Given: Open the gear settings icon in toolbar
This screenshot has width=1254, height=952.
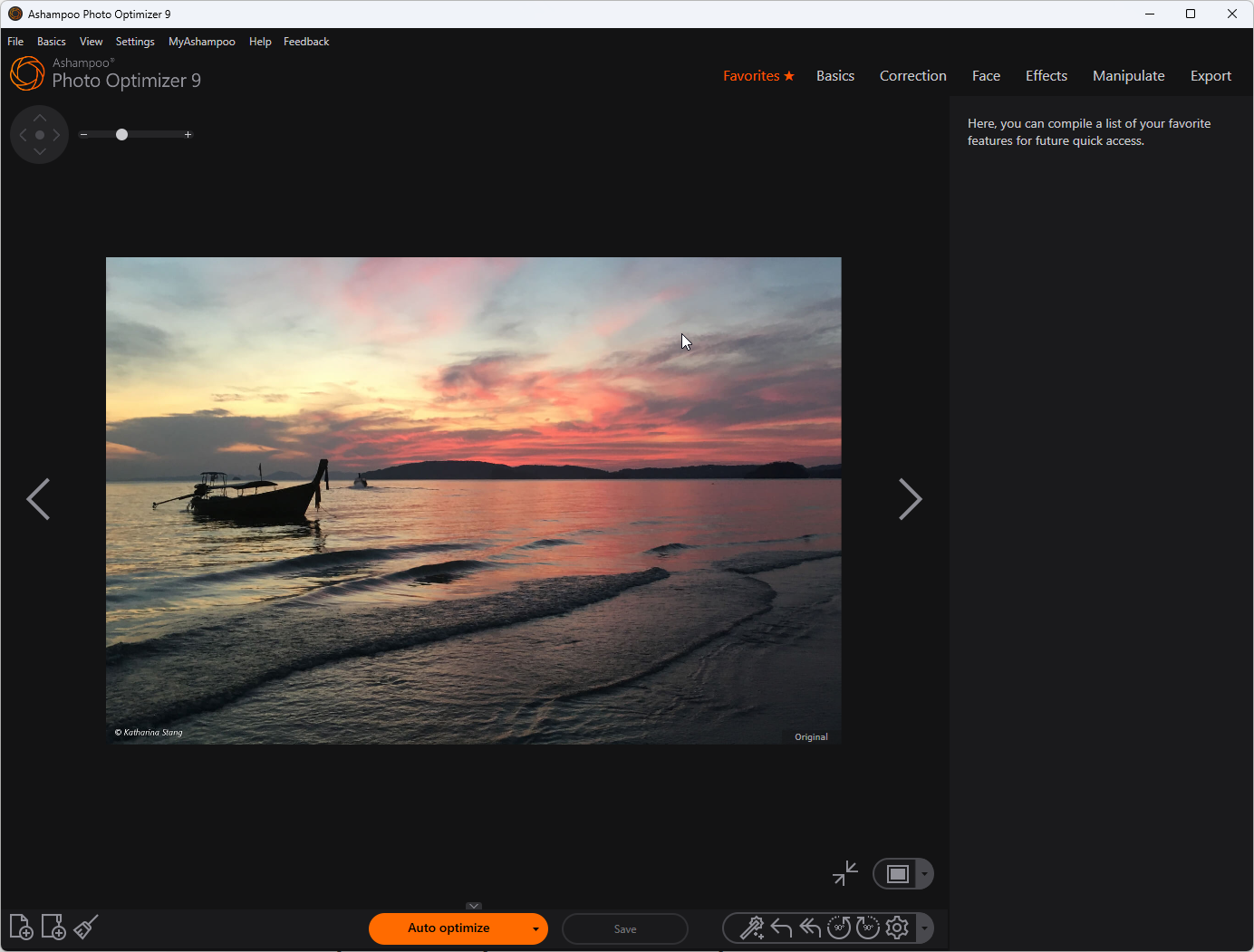Looking at the screenshot, I should 897,928.
